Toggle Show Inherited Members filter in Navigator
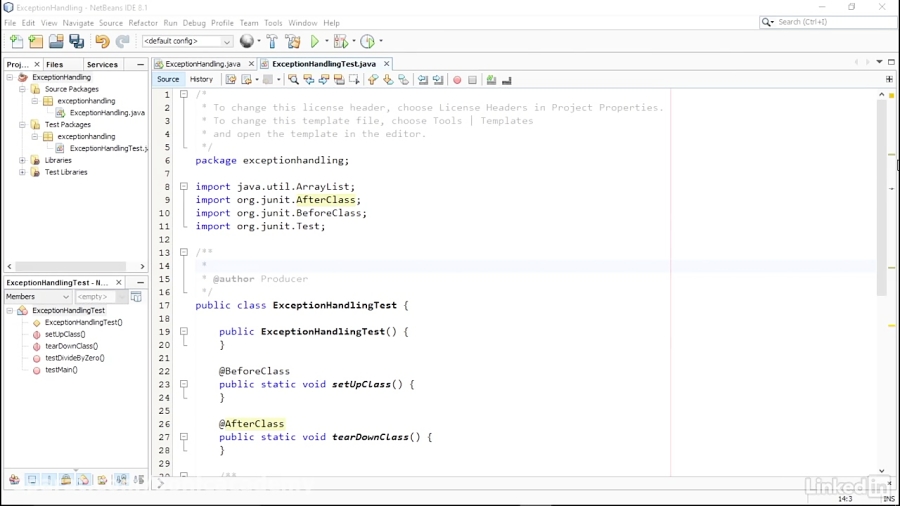 click(x=14, y=480)
